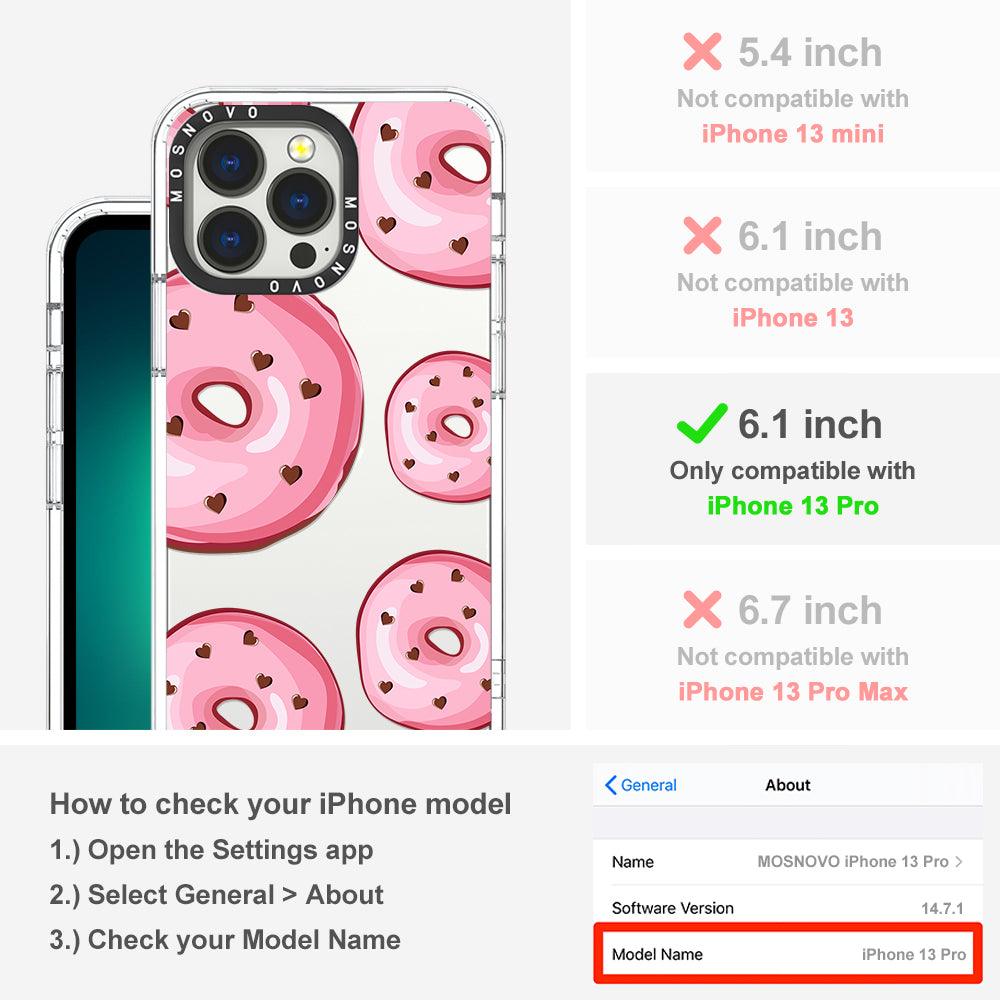Click the MOSNOVO iPhone 13 Pro name value

point(853,862)
